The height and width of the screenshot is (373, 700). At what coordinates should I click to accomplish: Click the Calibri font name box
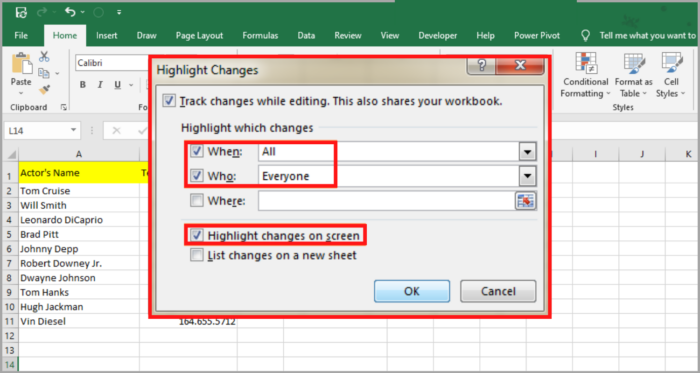pyautogui.click(x=112, y=63)
